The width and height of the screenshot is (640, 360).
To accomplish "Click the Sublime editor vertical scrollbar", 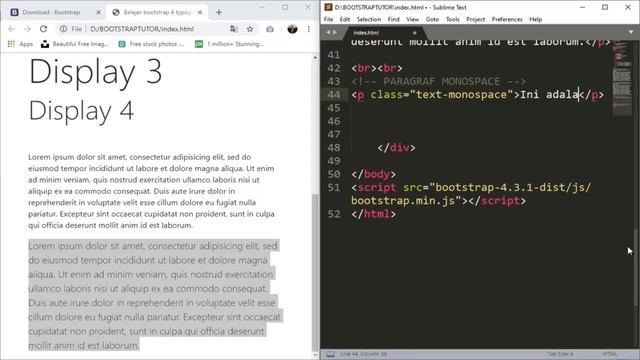I will tap(636, 267).
